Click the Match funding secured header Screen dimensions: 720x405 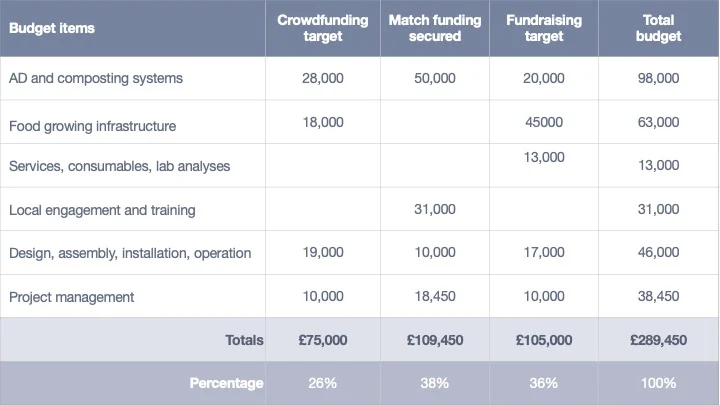tap(435, 28)
